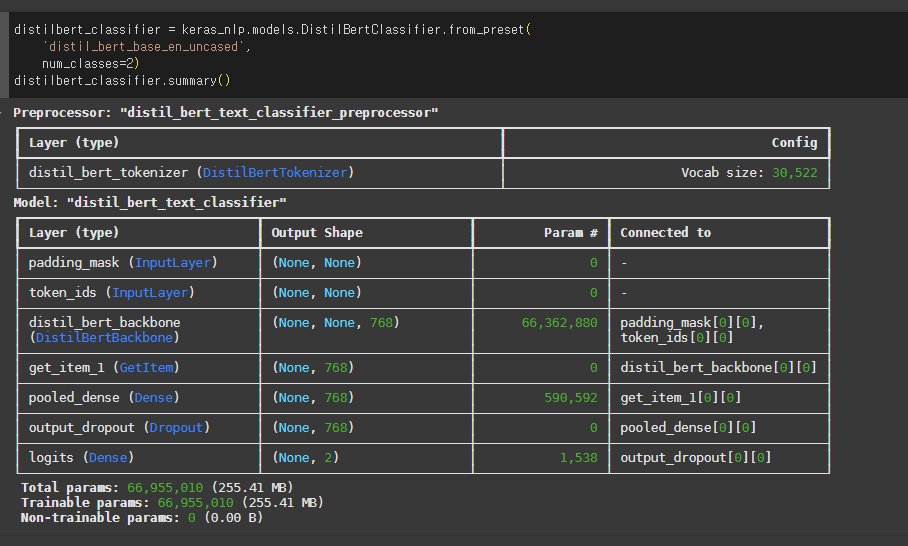Image resolution: width=908 pixels, height=546 pixels.
Task: Click the 'distil_bert_base_en_uncased' string in code
Action: tap(143, 46)
